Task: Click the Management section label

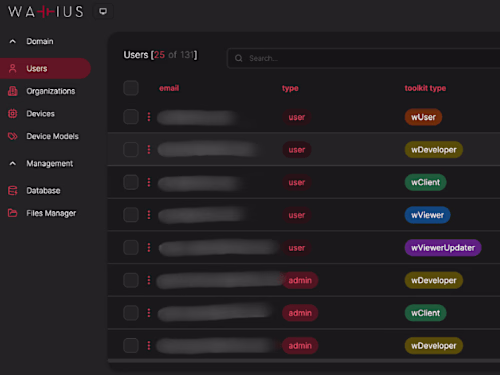Action: (x=50, y=164)
